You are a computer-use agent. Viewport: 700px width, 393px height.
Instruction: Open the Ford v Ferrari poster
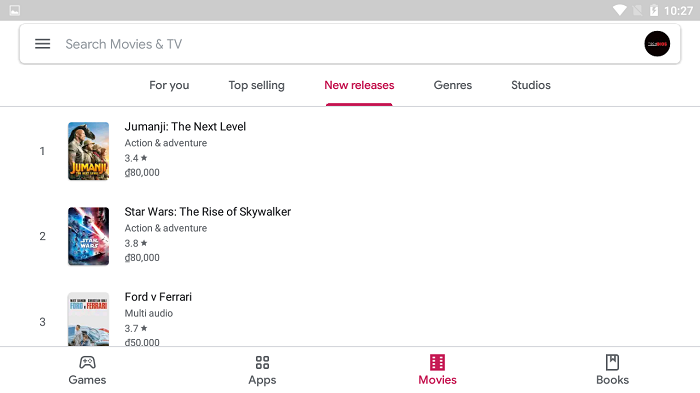(x=88, y=319)
